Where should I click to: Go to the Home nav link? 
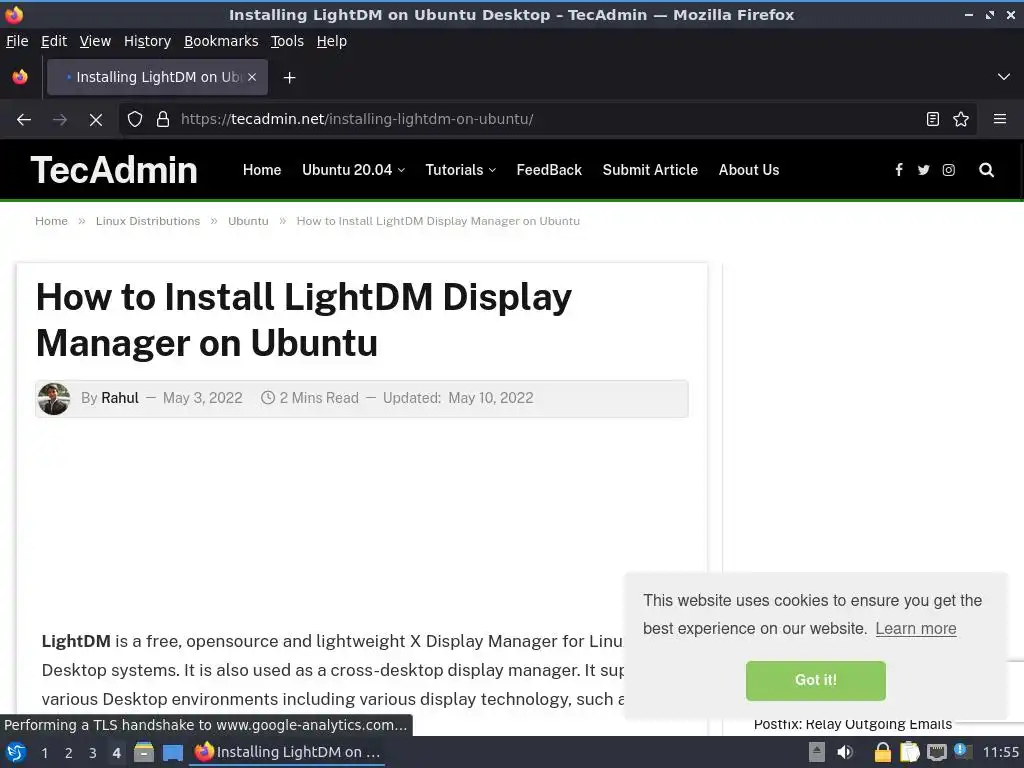click(x=262, y=170)
